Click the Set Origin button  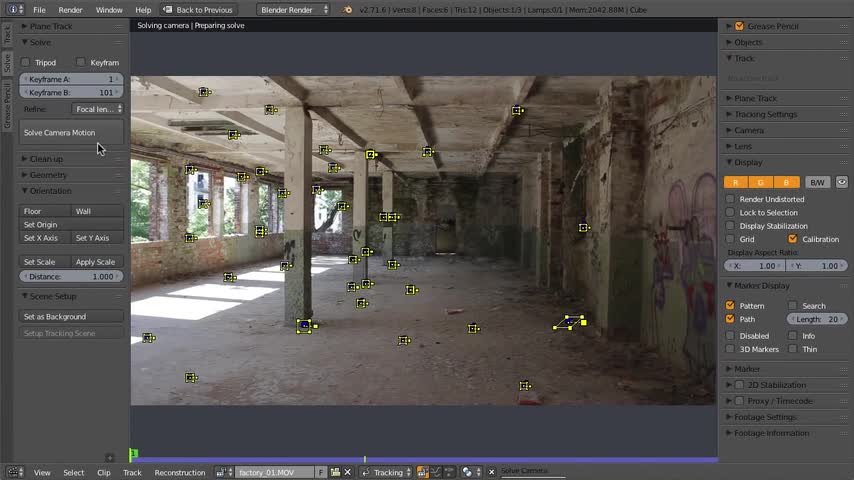click(71, 224)
